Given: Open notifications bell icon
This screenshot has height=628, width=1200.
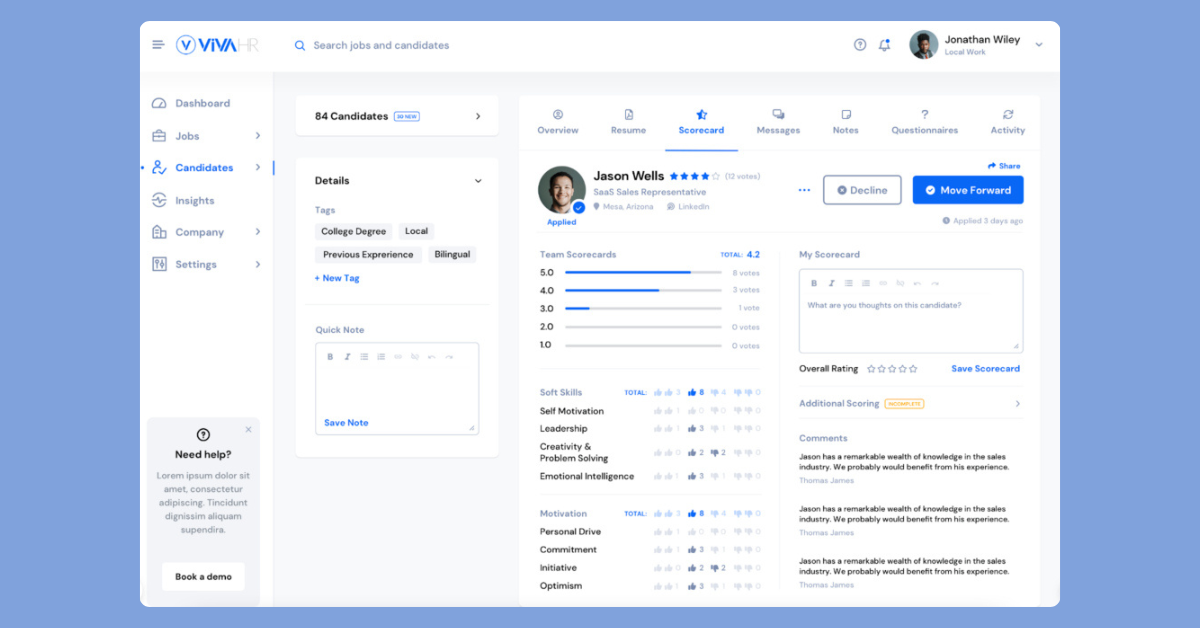Looking at the screenshot, I should 884,45.
